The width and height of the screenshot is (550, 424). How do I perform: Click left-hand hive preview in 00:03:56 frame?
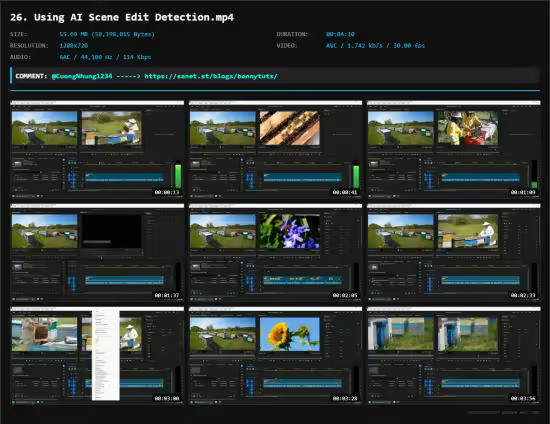pyautogui.click(x=401, y=334)
